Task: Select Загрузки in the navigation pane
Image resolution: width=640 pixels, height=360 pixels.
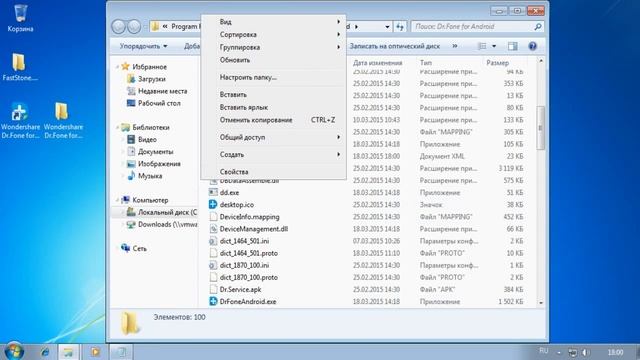Action: [152, 79]
